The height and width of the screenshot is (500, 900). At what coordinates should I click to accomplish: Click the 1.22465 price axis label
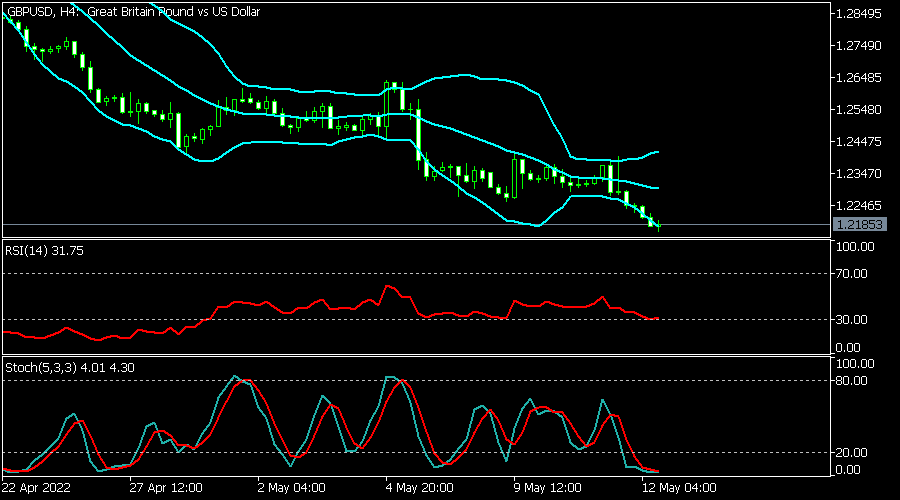coord(859,206)
